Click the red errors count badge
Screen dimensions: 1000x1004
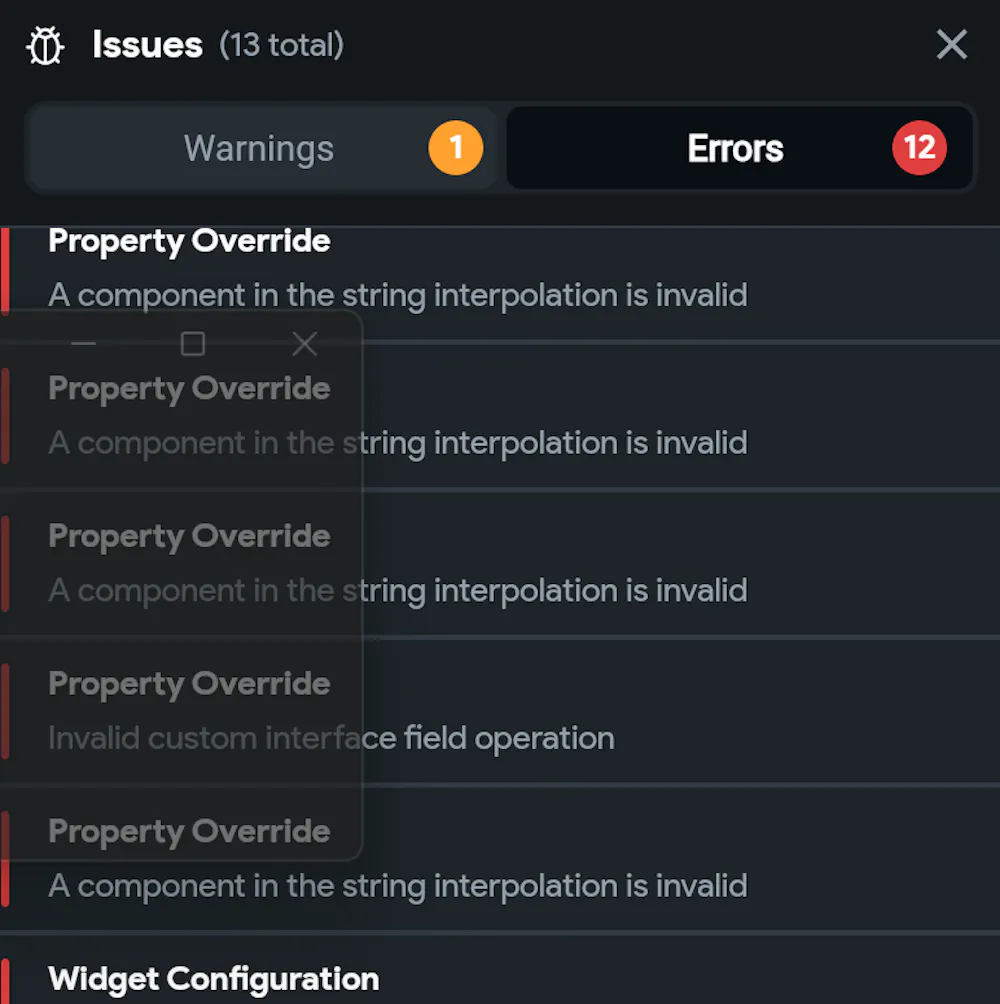click(x=919, y=149)
